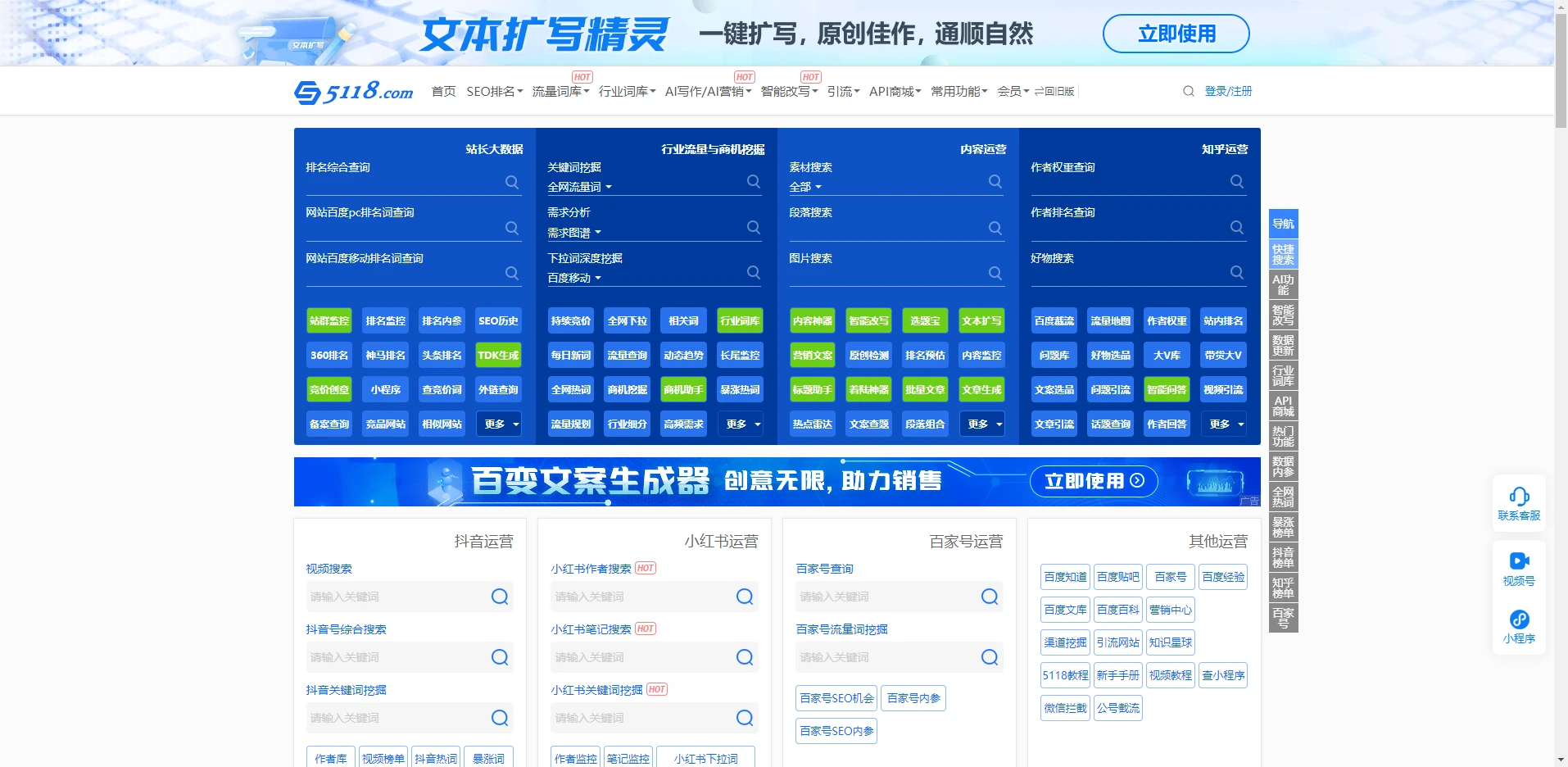Expand the 需求图谱 dropdown
The height and width of the screenshot is (767, 1568).
pos(574,233)
